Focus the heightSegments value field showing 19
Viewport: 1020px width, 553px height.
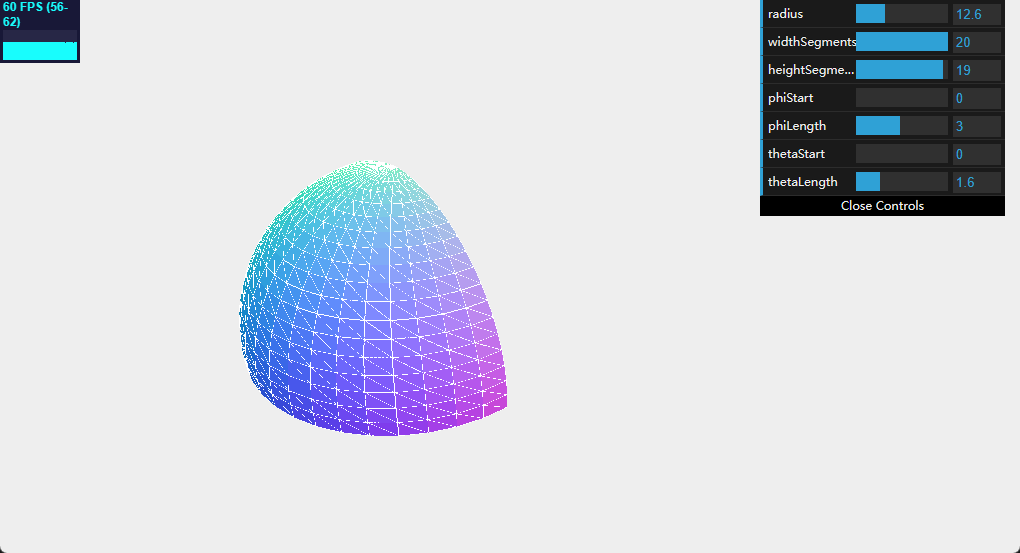point(976,70)
